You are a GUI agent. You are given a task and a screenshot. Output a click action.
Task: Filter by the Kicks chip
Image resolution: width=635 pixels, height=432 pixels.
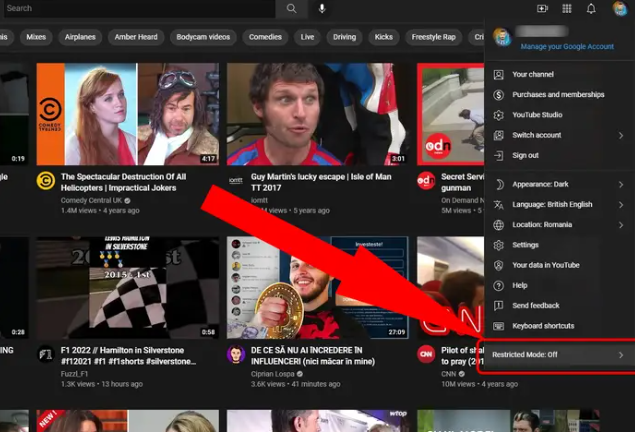[384, 37]
